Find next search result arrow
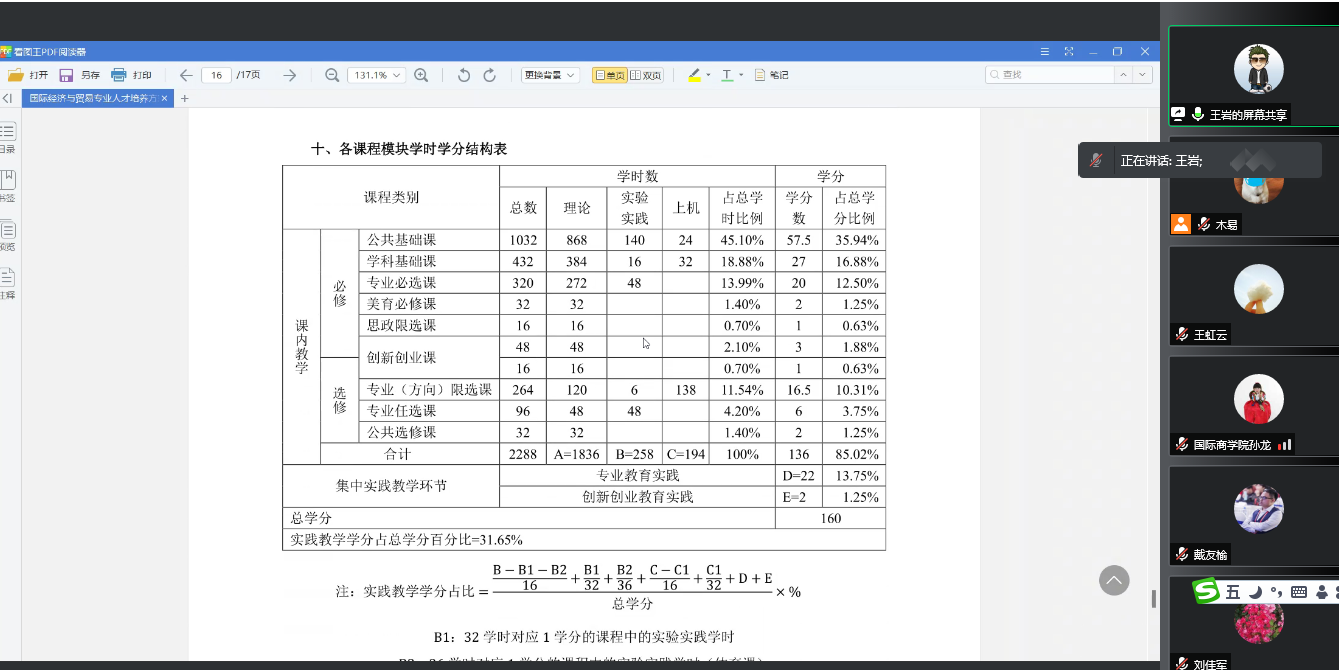This screenshot has width=1339, height=670. pos(1143,75)
